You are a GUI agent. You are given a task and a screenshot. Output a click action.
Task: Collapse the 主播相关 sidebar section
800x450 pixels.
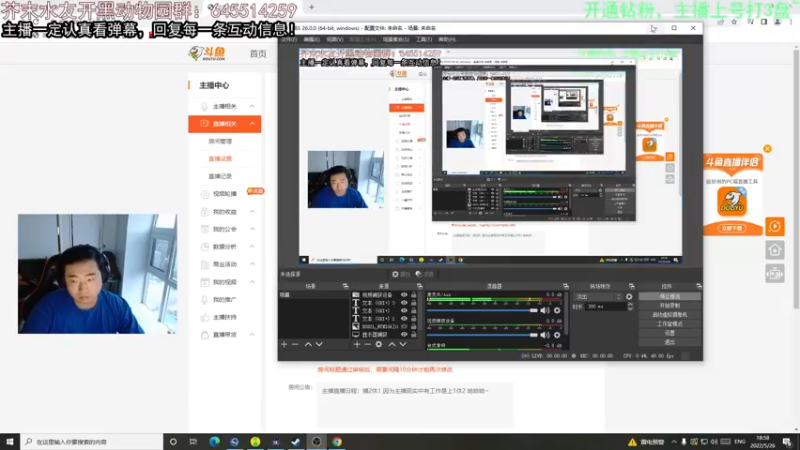(x=252, y=106)
